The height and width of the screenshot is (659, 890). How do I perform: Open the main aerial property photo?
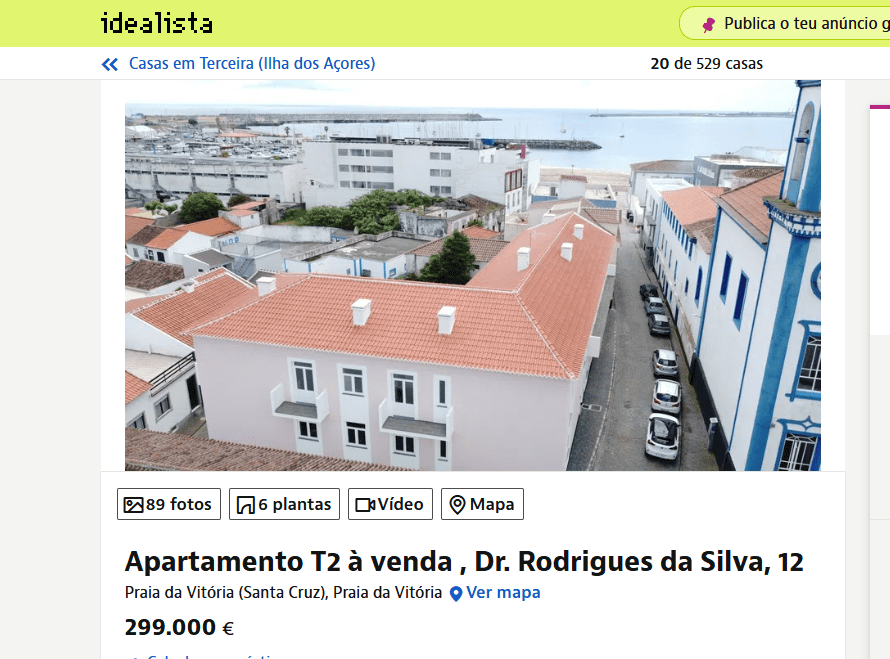[473, 275]
